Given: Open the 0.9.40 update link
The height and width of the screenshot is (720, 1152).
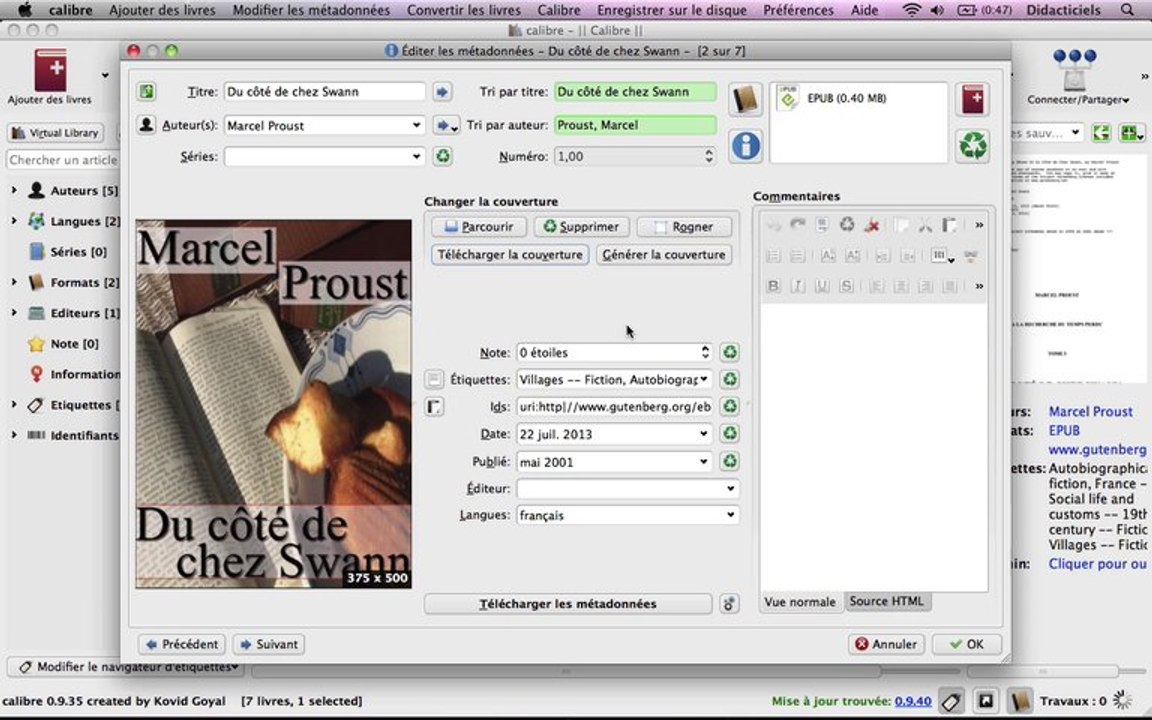Looking at the screenshot, I should tap(912, 701).
